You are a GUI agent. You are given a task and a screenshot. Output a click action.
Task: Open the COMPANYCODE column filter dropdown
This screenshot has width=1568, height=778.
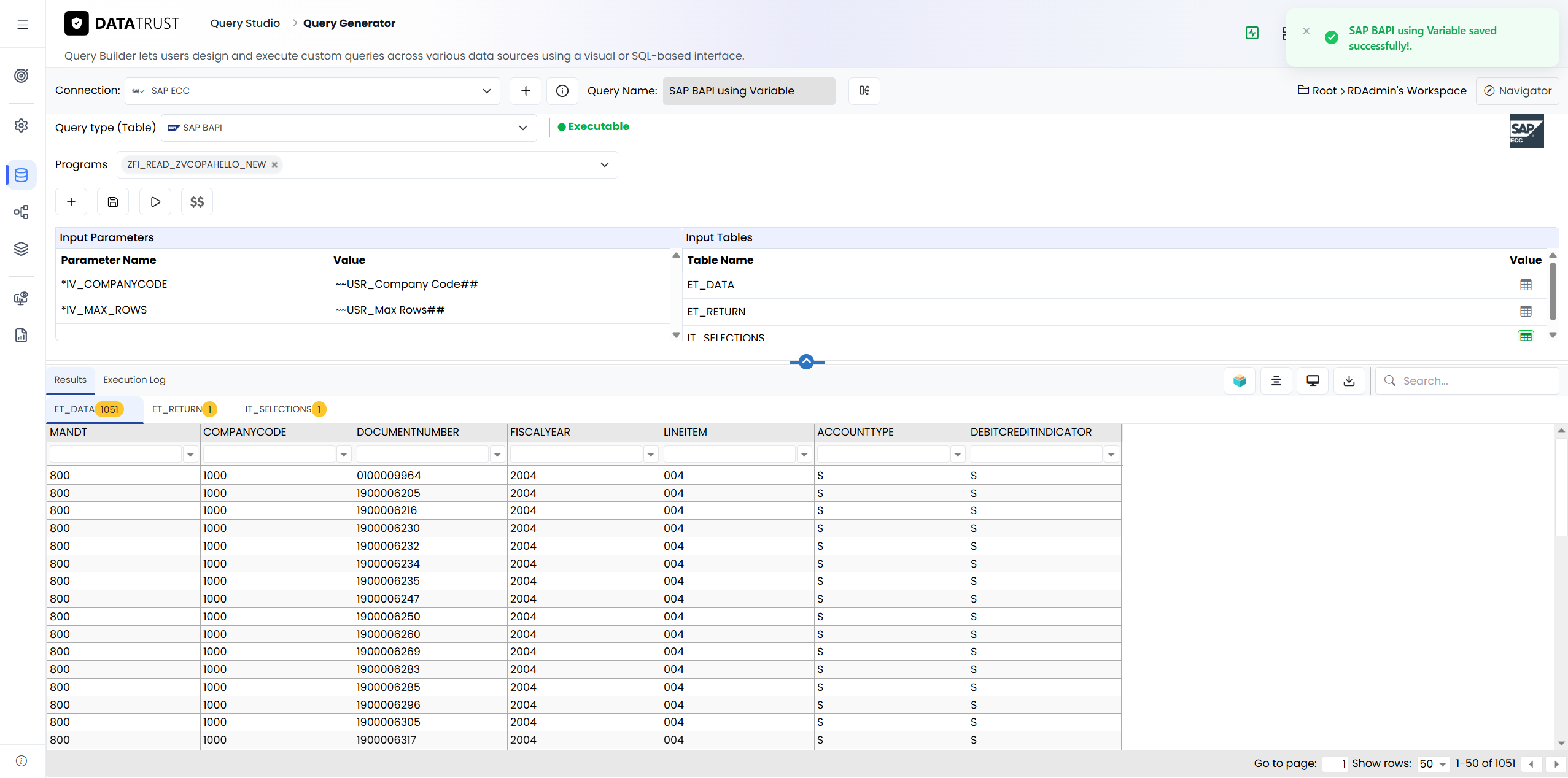(343, 455)
